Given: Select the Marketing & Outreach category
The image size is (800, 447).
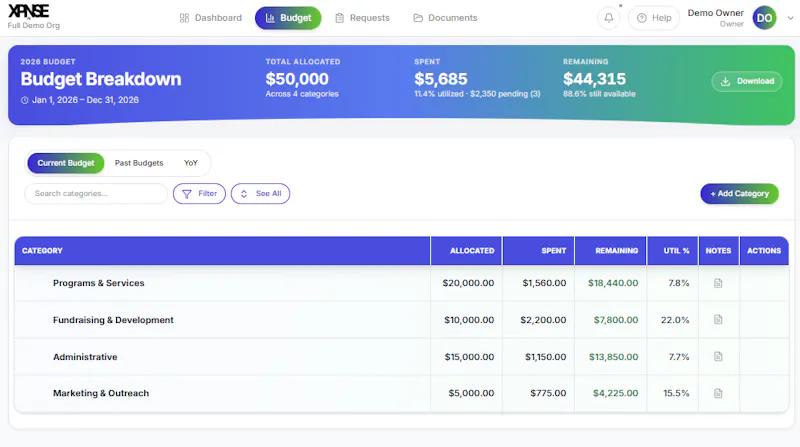Looking at the screenshot, I should point(101,393).
